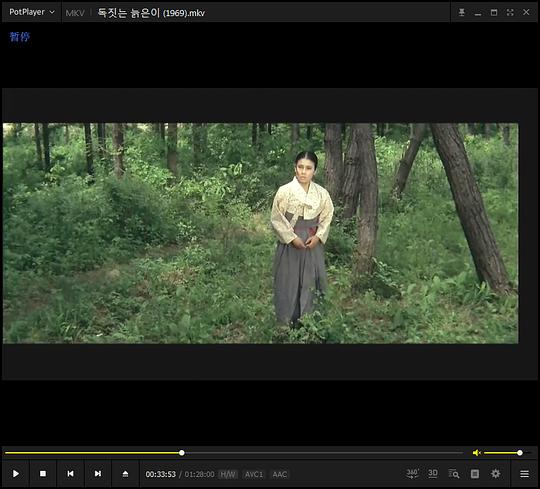Open the control panel gear icon
Viewport: 540px width, 489px height.
point(496,474)
